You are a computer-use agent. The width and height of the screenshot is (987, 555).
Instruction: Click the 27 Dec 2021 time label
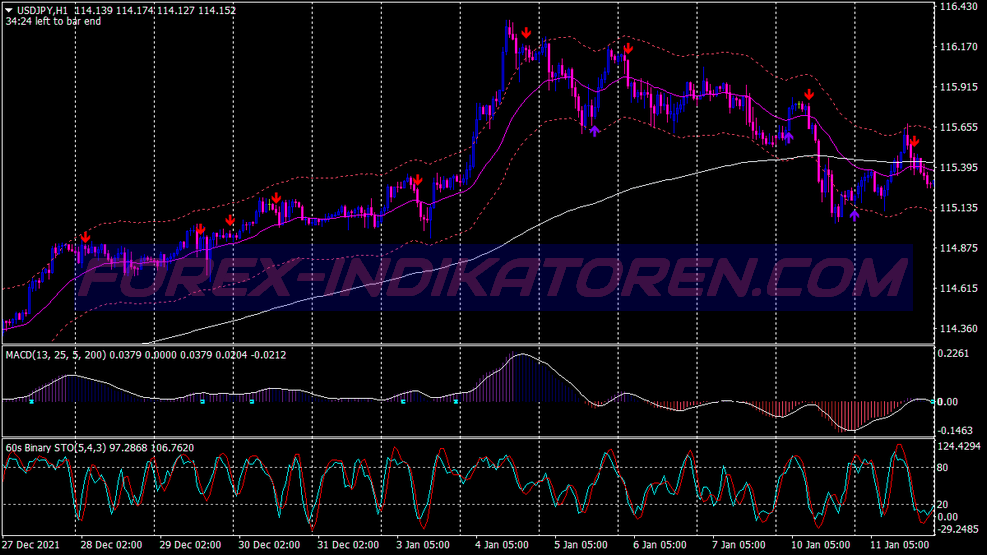(x=31, y=545)
